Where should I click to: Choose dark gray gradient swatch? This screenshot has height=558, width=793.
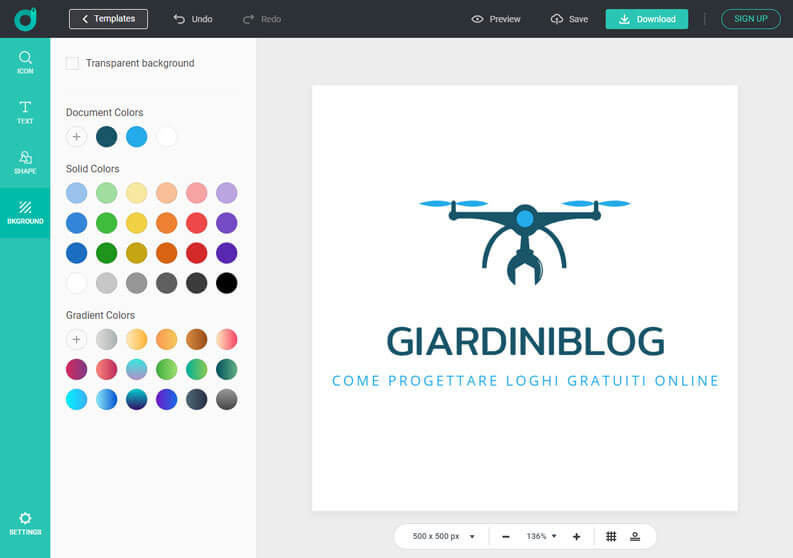point(227,399)
